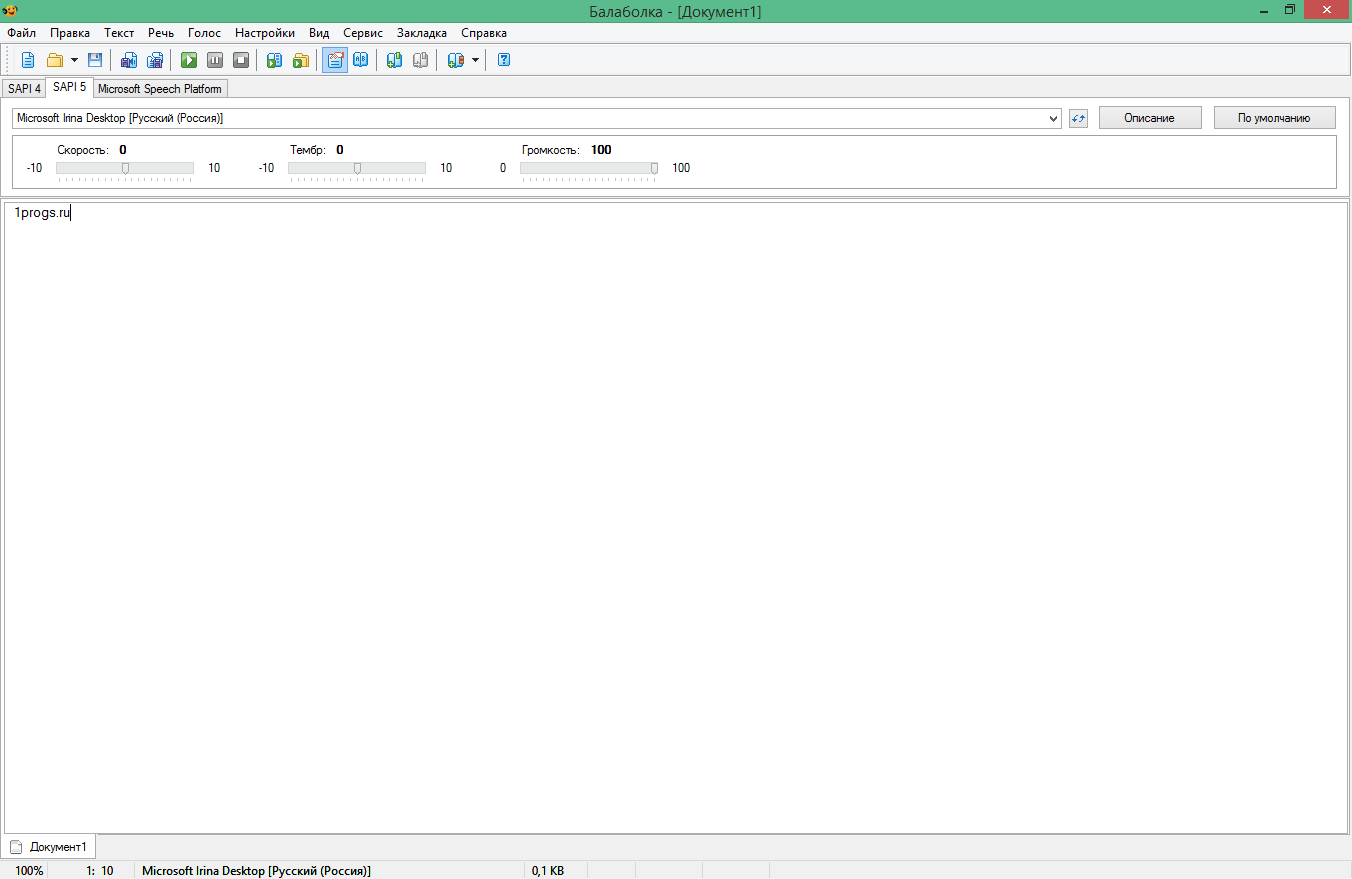The width and height of the screenshot is (1352, 879).
Task: Create a new document with toolbar icon
Action: 28,60
